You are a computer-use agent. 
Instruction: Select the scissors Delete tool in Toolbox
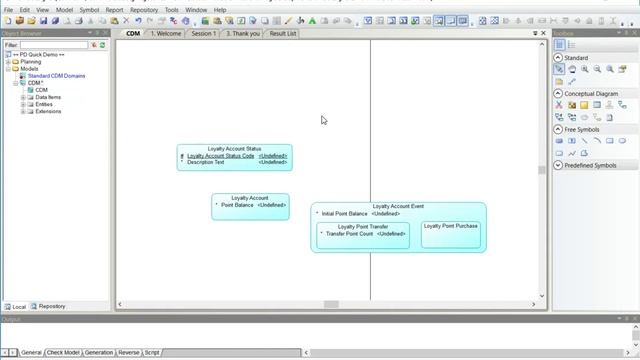(559, 105)
